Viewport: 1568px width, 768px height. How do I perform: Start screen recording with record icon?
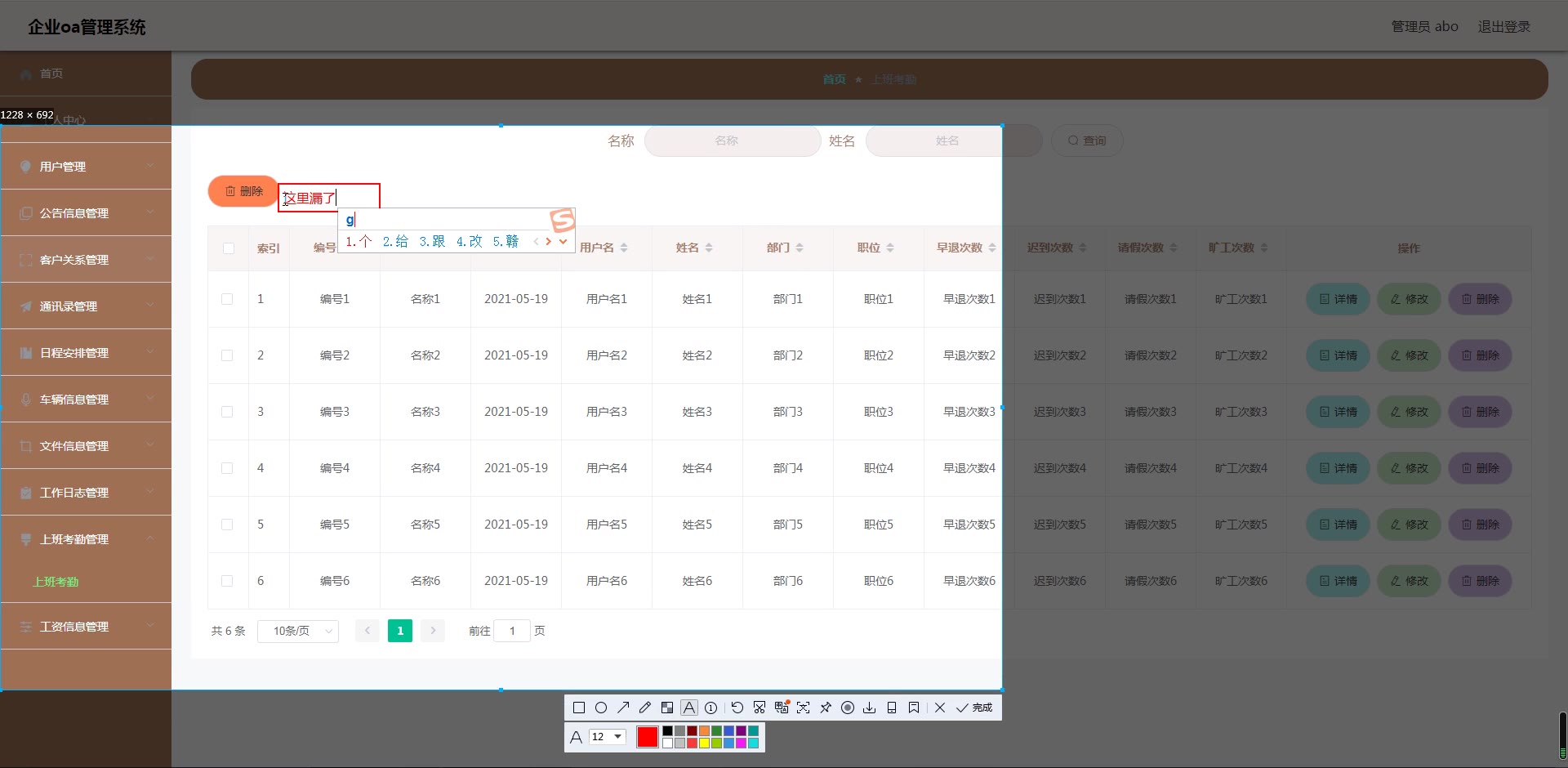point(848,708)
